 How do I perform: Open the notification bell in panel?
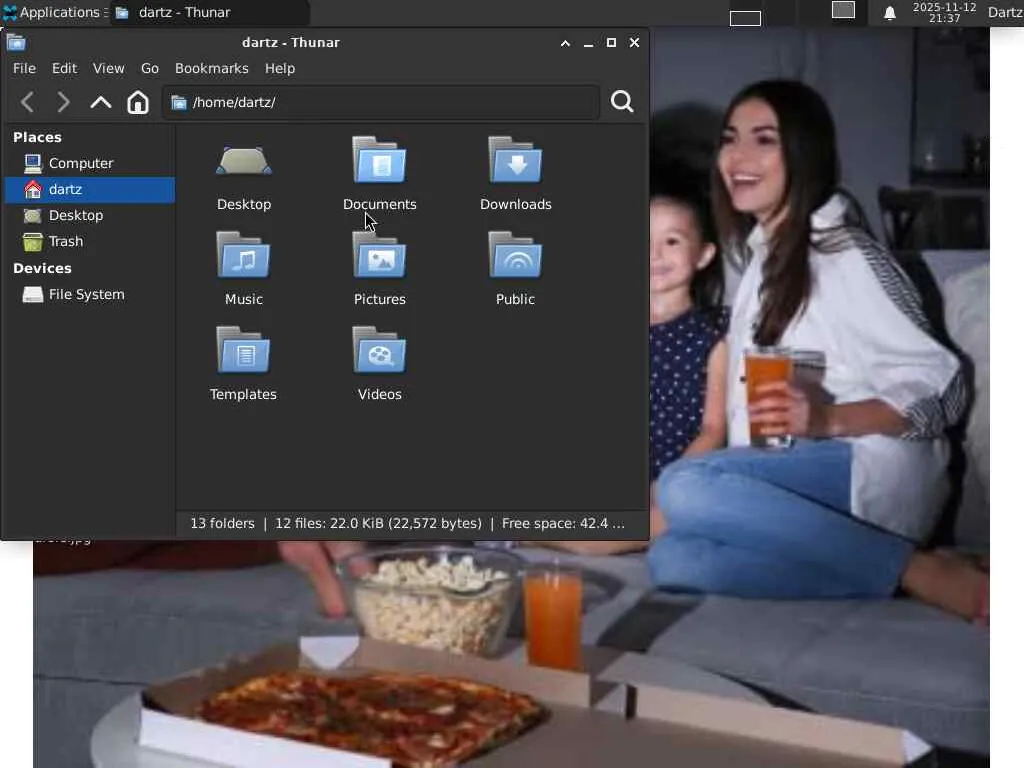(889, 13)
